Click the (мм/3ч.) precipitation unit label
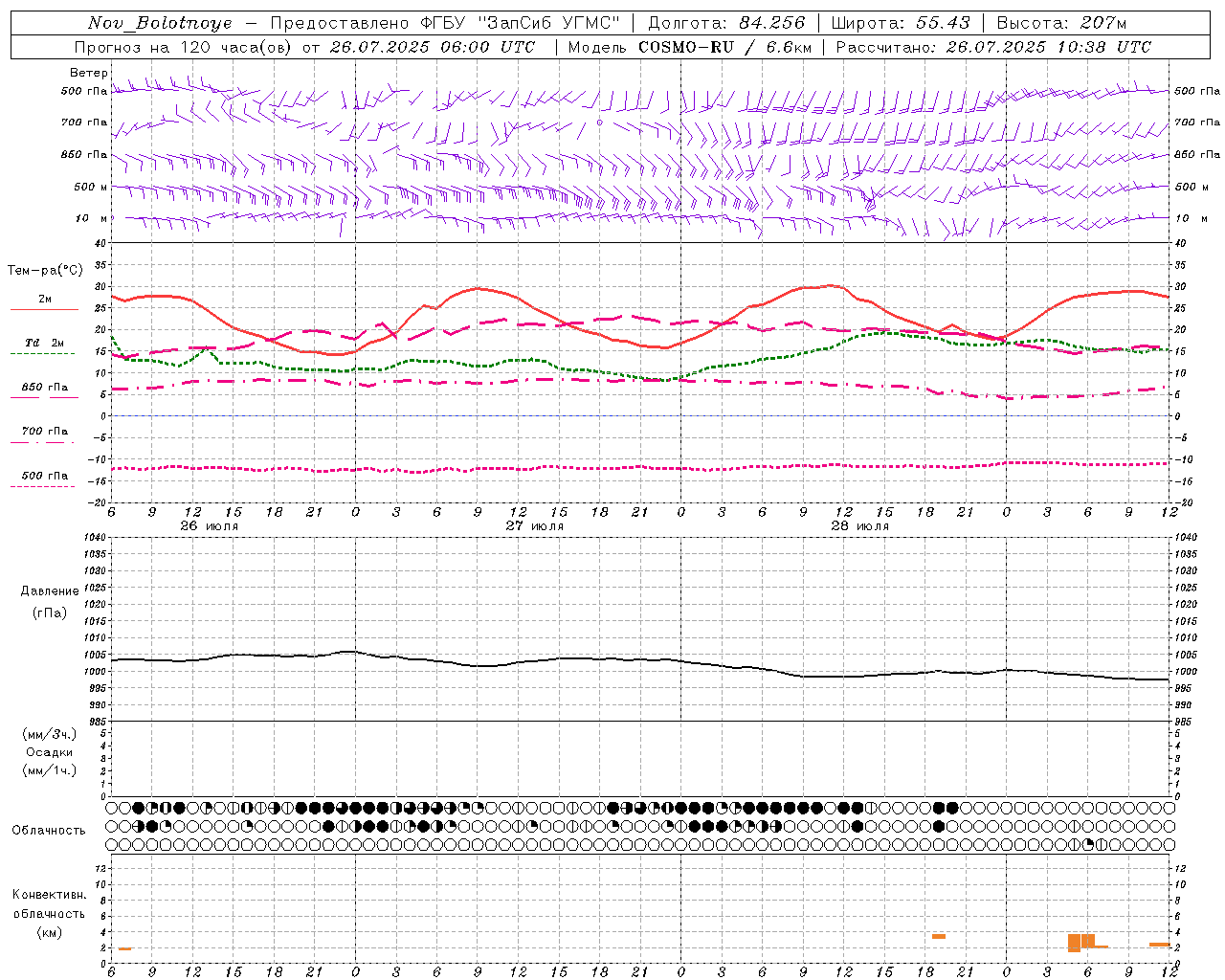The height and width of the screenshot is (980, 1225). coord(50,734)
